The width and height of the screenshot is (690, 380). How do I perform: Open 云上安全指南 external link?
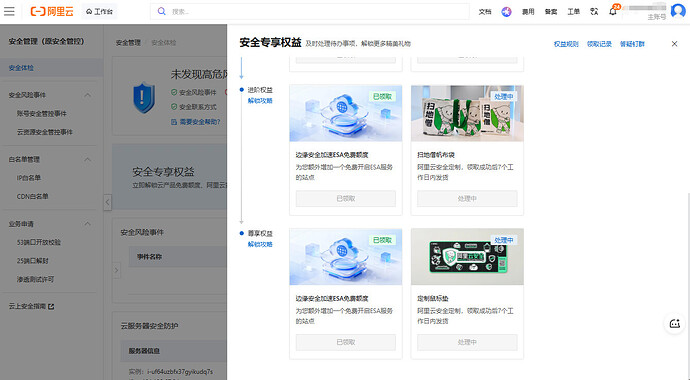(31, 306)
